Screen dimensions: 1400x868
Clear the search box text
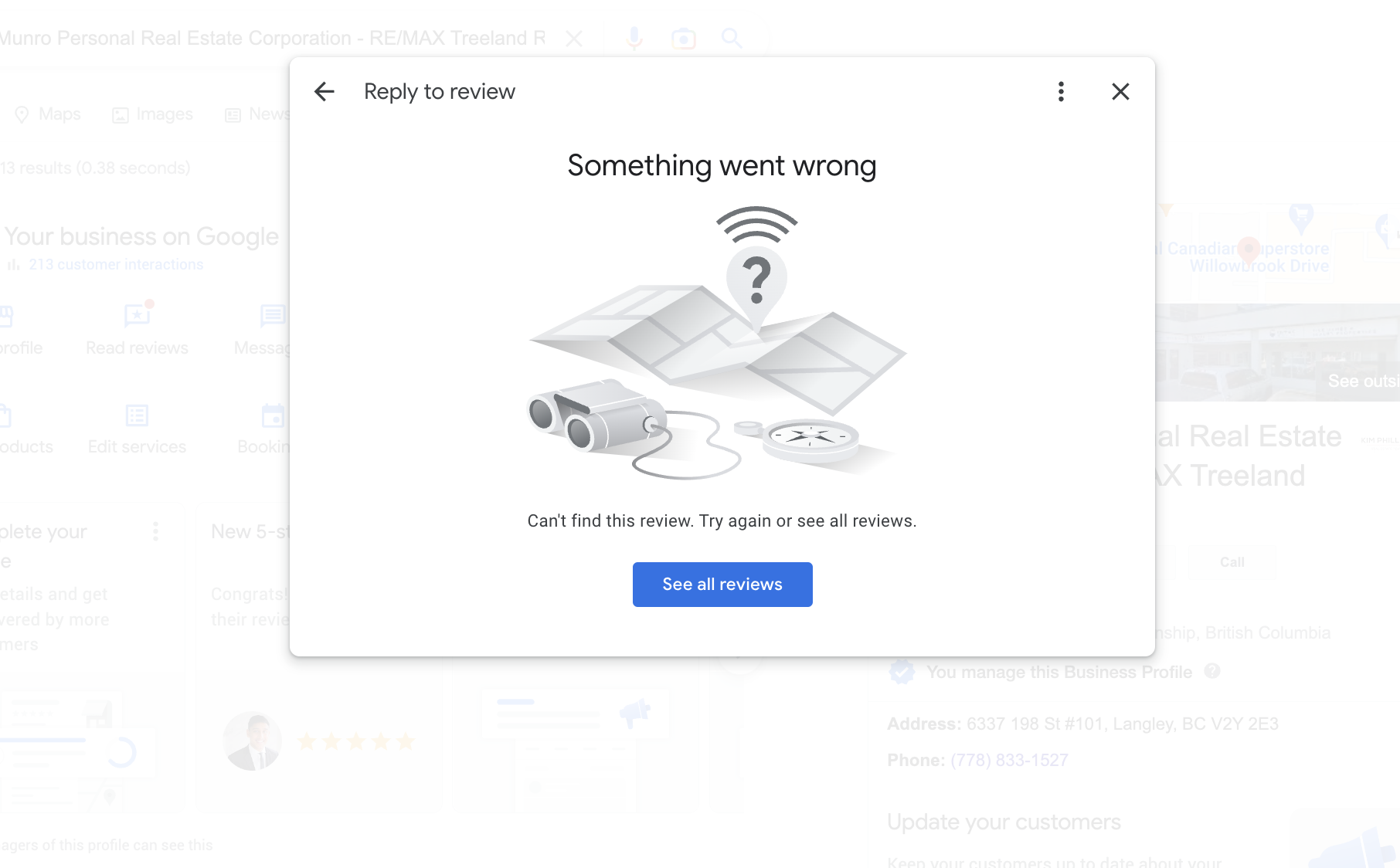click(574, 39)
